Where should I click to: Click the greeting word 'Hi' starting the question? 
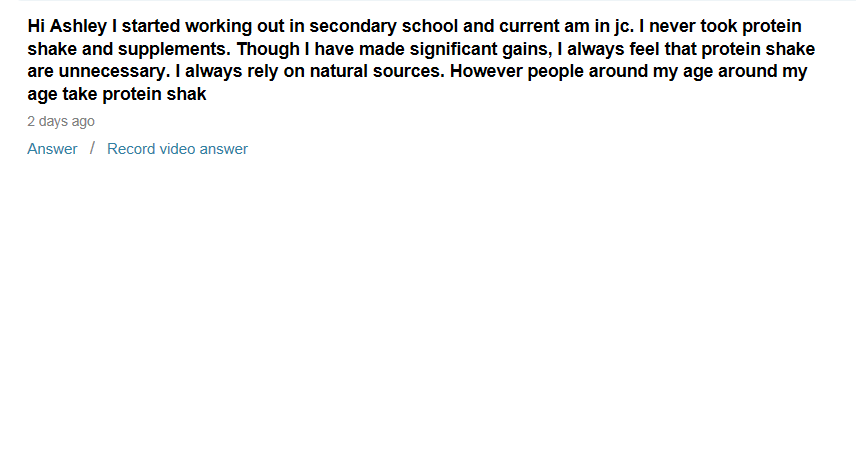pyautogui.click(x=36, y=26)
